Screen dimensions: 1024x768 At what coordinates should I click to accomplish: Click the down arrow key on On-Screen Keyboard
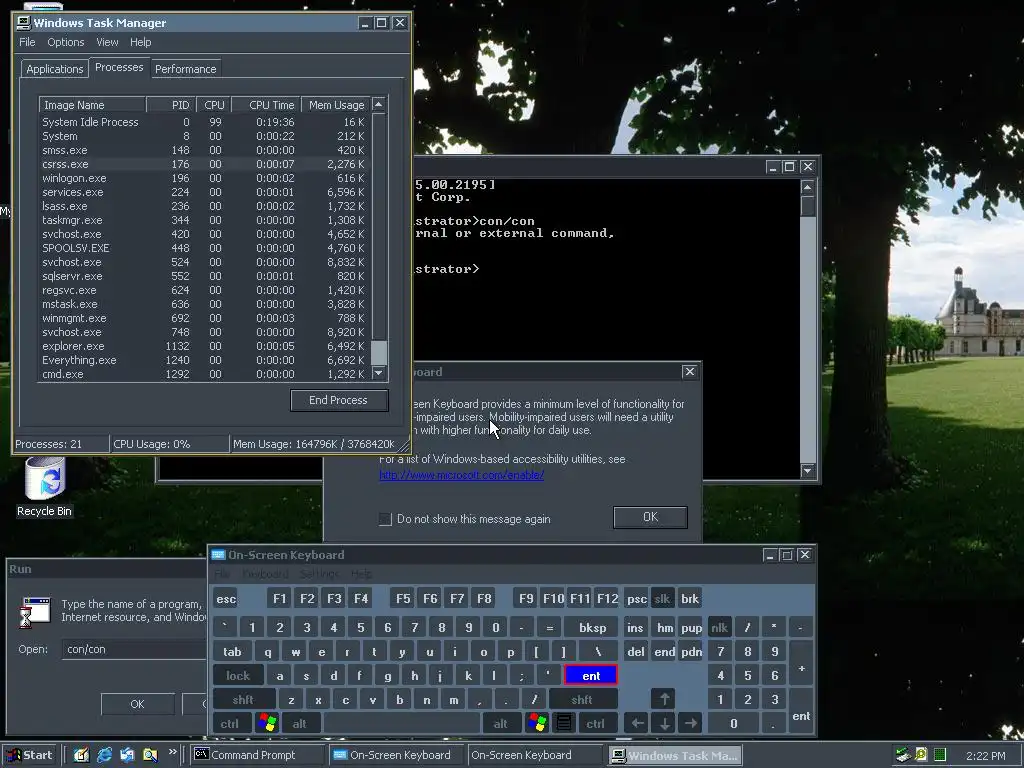(x=664, y=723)
